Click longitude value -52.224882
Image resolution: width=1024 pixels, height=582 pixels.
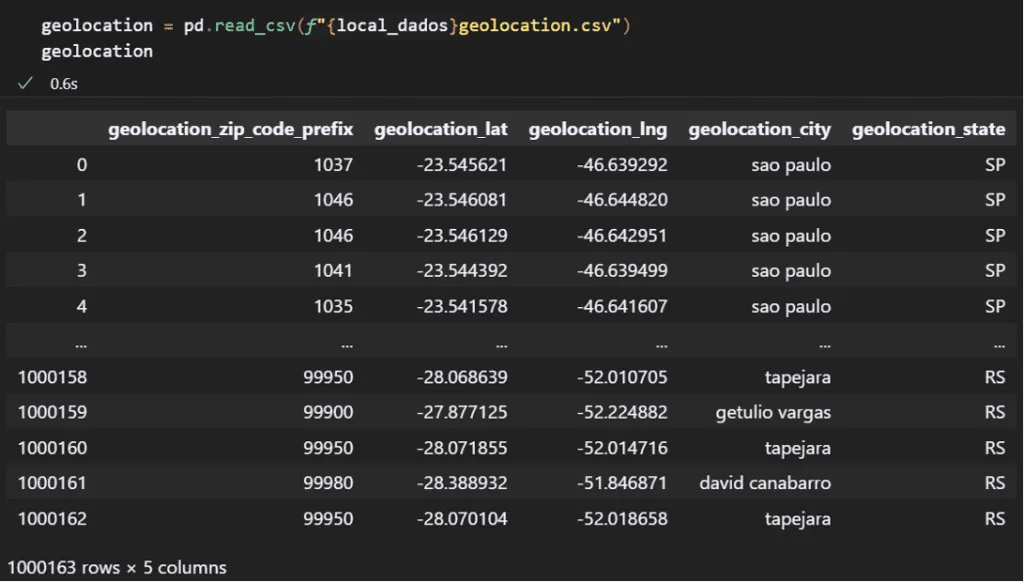(622, 412)
